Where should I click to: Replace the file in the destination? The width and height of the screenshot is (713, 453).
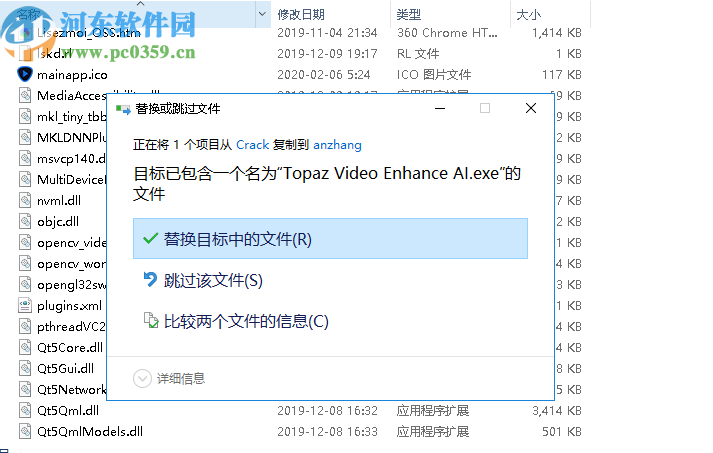coord(330,239)
